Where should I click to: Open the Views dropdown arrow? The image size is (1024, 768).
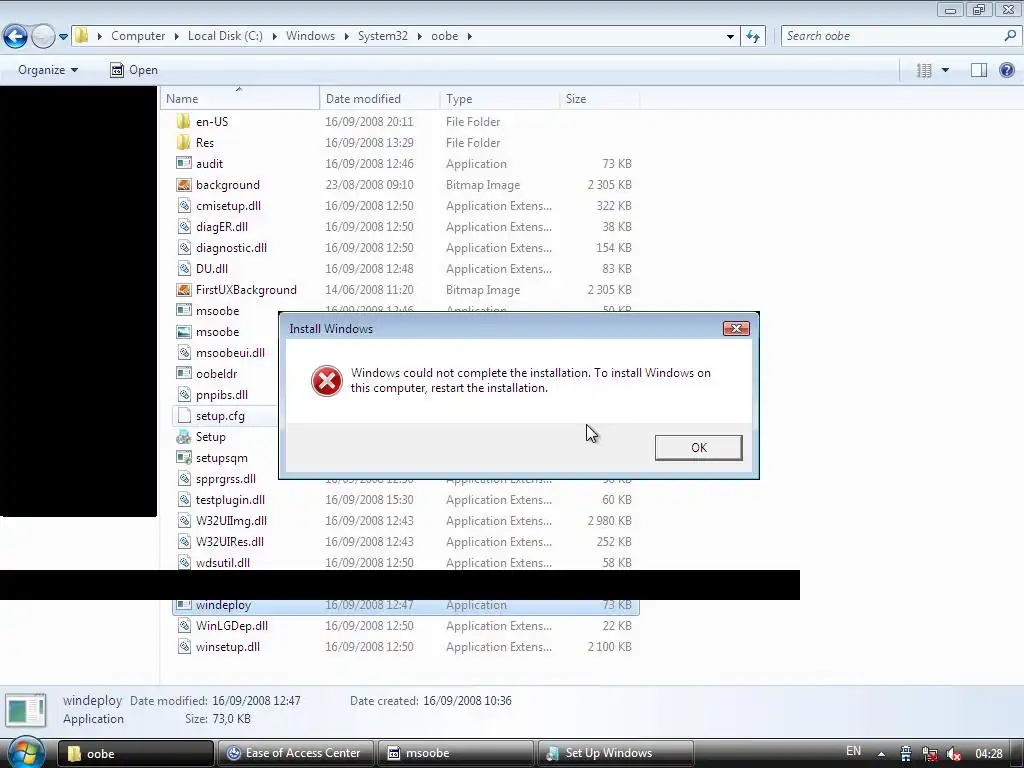(x=945, y=70)
